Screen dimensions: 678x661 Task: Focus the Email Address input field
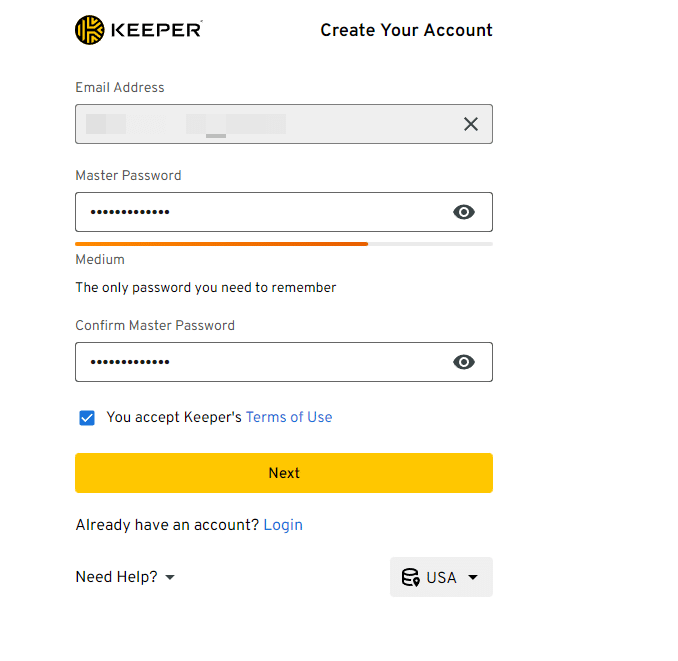(x=260, y=124)
